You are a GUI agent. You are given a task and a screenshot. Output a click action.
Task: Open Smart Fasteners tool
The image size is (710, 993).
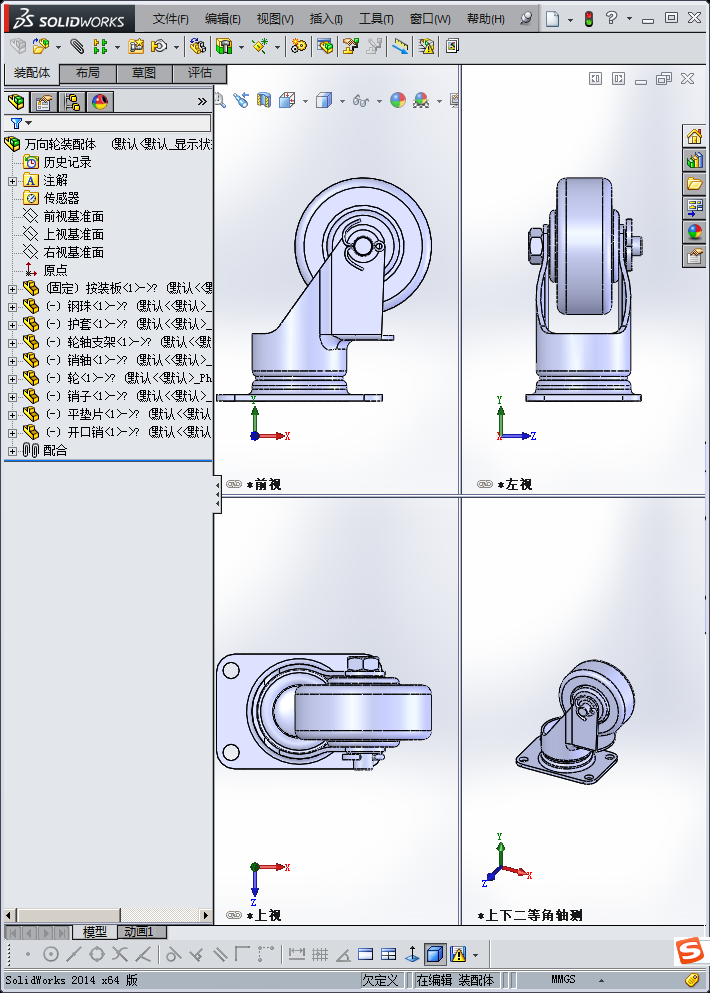click(x=136, y=46)
